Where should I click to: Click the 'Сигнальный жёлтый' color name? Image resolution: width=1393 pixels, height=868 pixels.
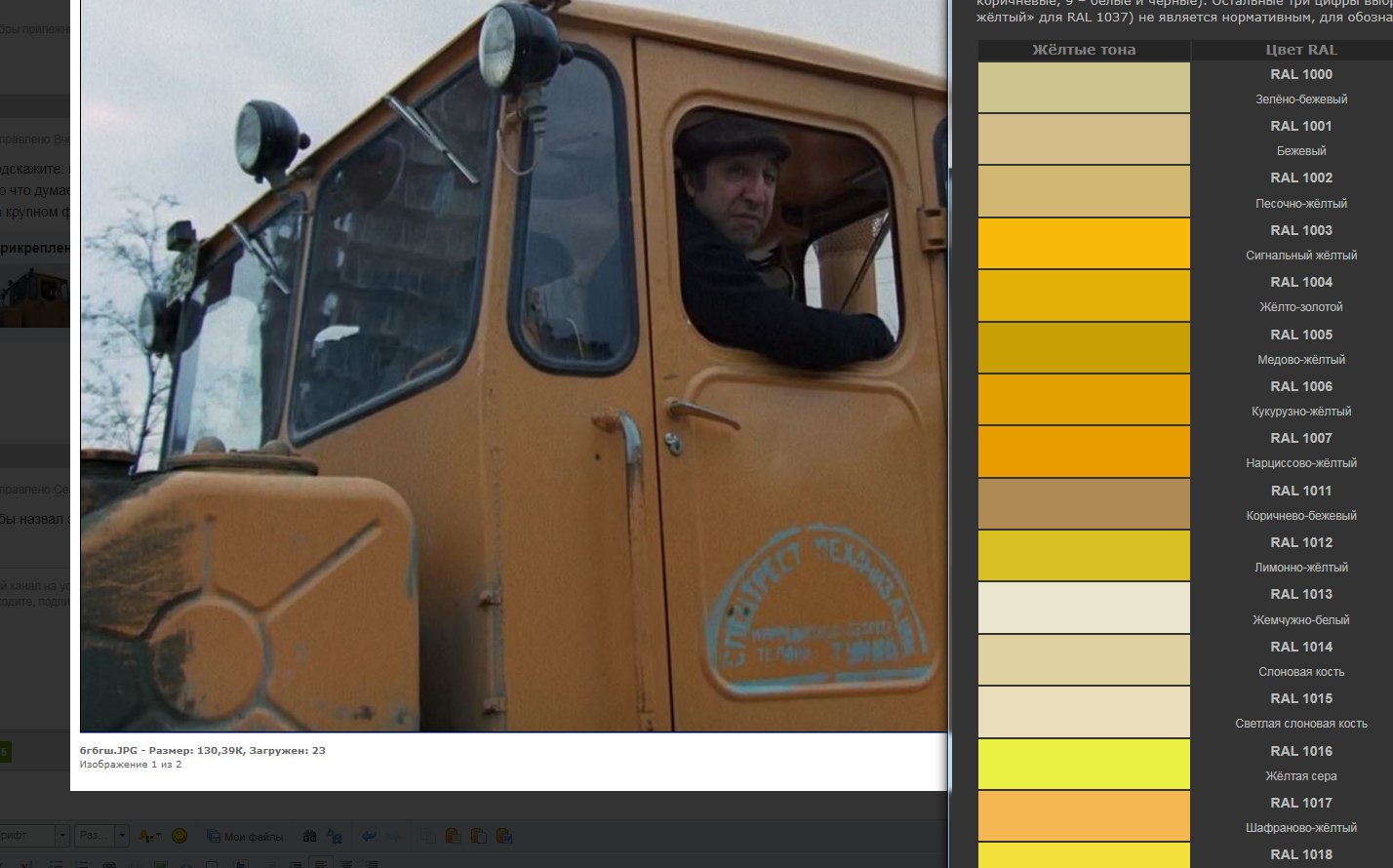point(1301,256)
